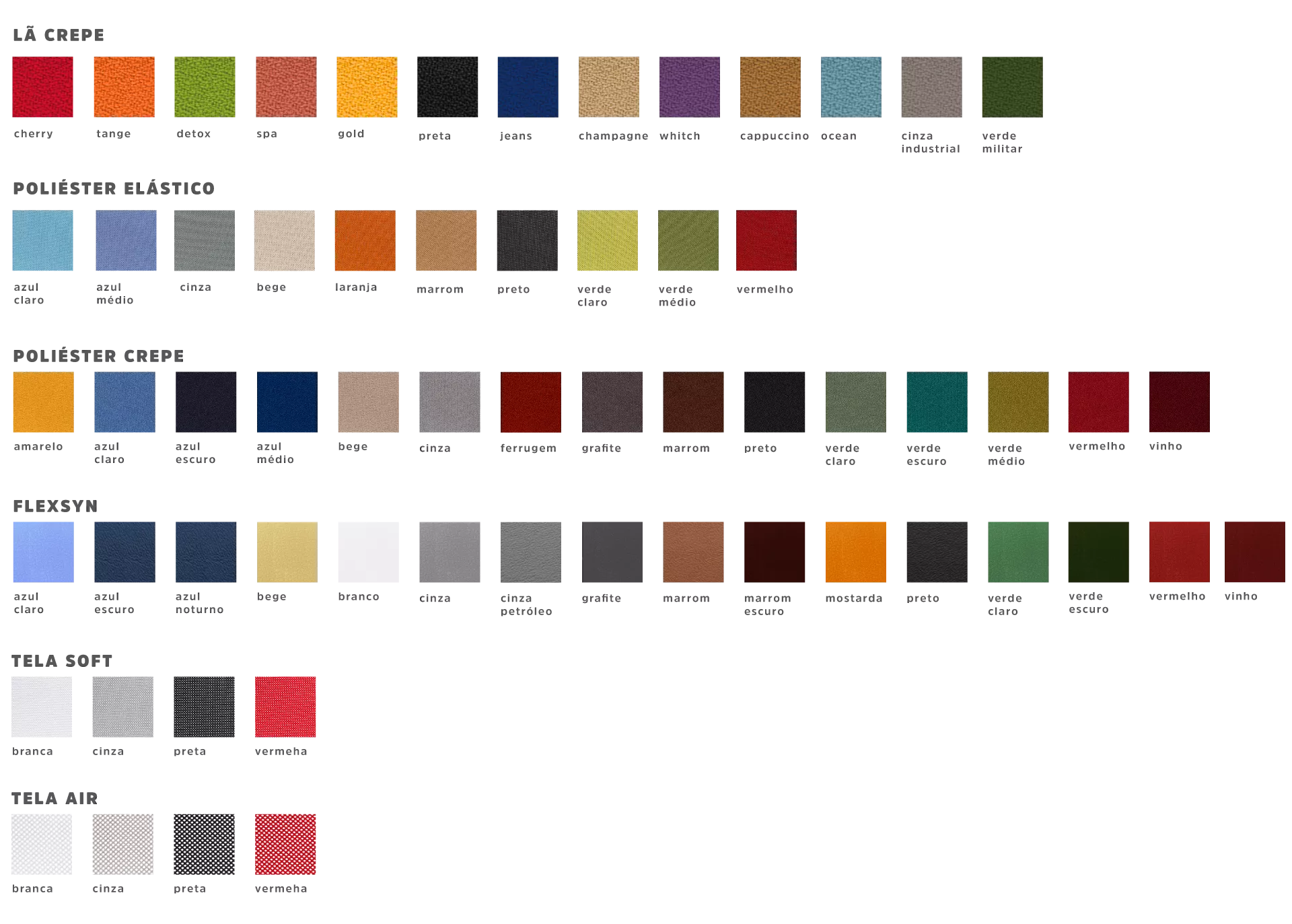The image size is (1292, 924).
Task: Select the dark navy blue swatch, first row
Action: [x=527, y=86]
